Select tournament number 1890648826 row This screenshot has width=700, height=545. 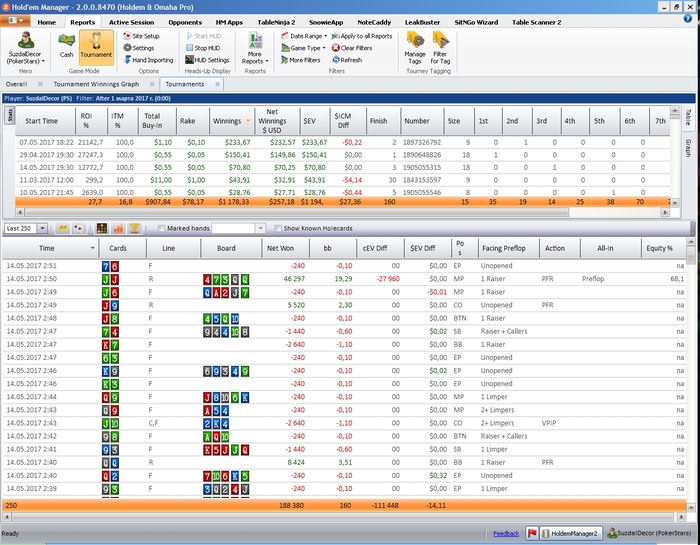click(x=342, y=155)
